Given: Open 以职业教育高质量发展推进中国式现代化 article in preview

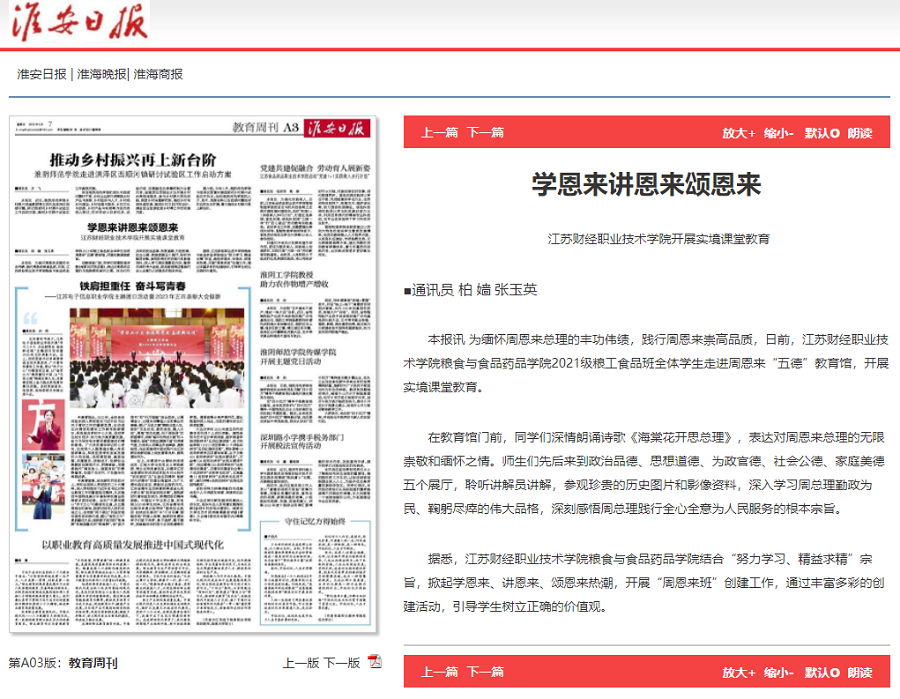Looking at the screenshot, I should pyautogui.click(x=131, y=544).
